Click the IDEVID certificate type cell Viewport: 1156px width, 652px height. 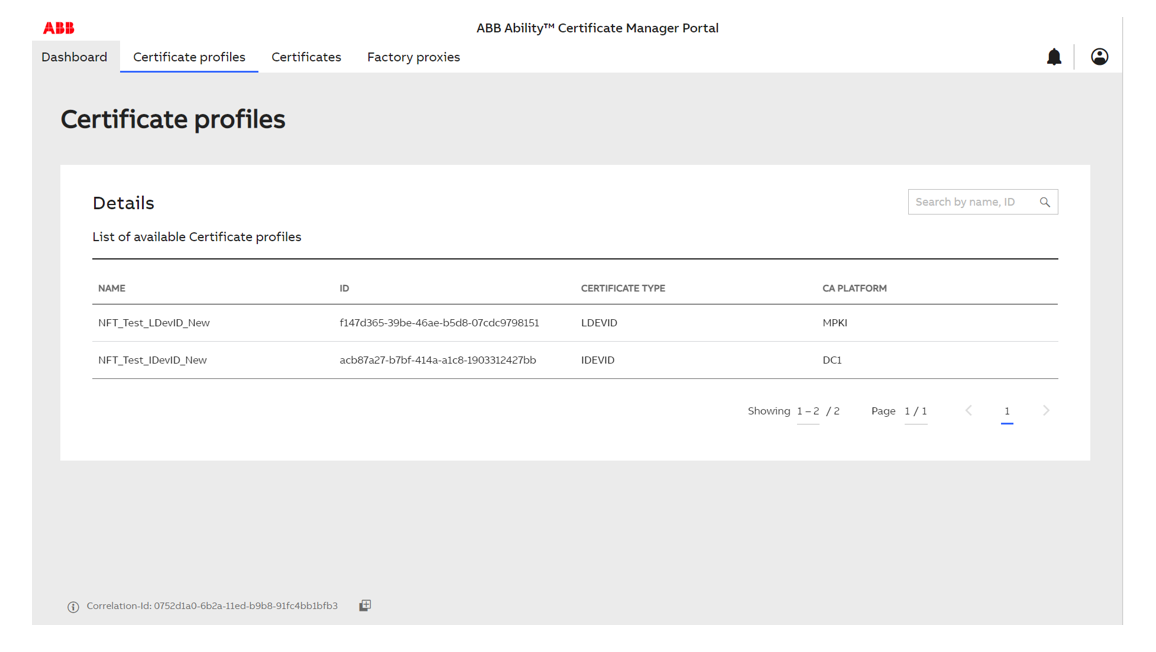[598, 360]
